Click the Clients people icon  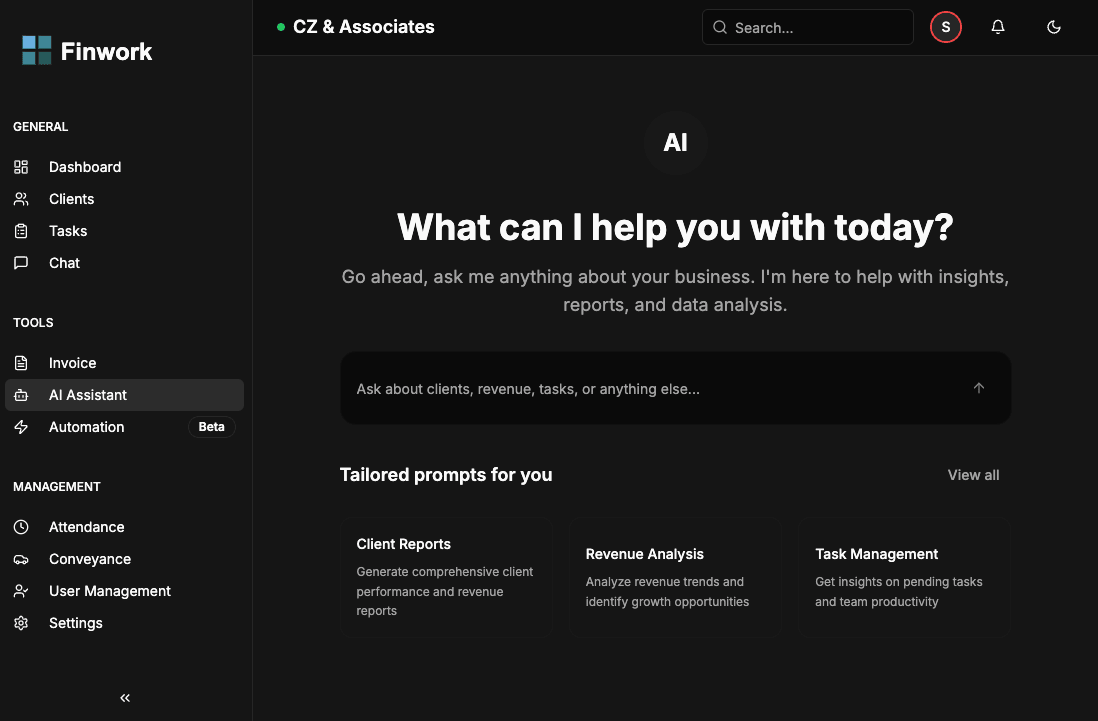click(21, 199)
